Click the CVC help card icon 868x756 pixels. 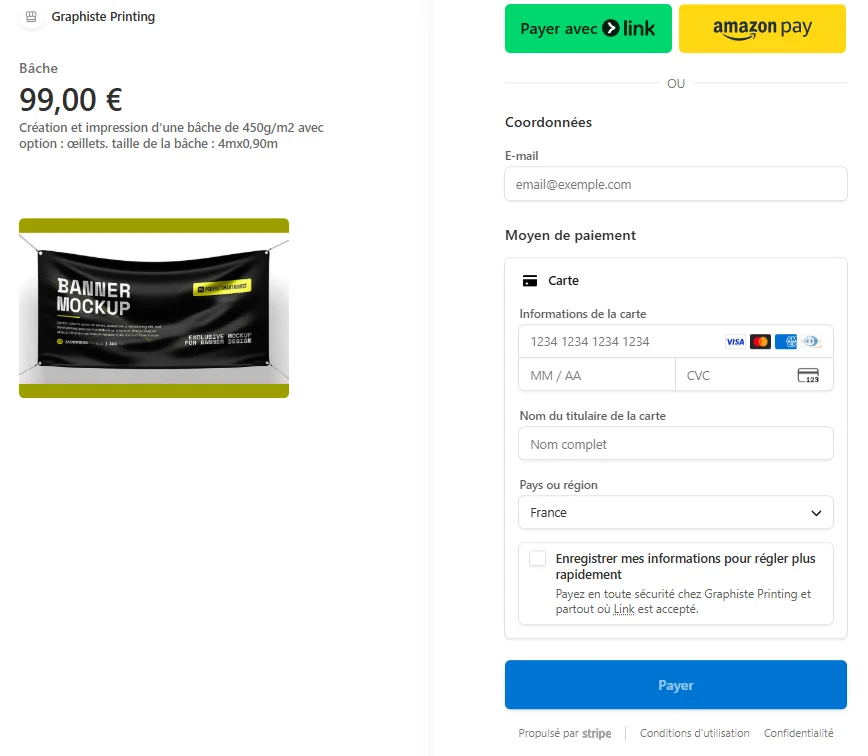[x=808, y=375]
